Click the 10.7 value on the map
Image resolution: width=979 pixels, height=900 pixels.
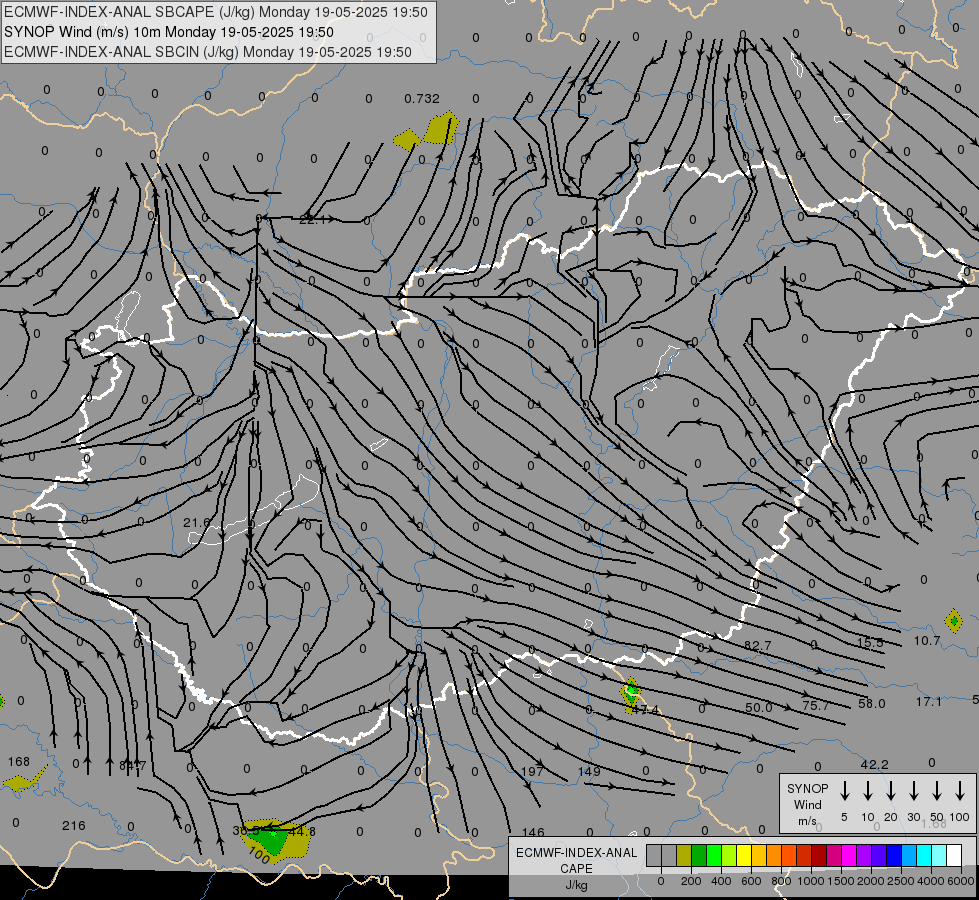(x=927, y=641)
